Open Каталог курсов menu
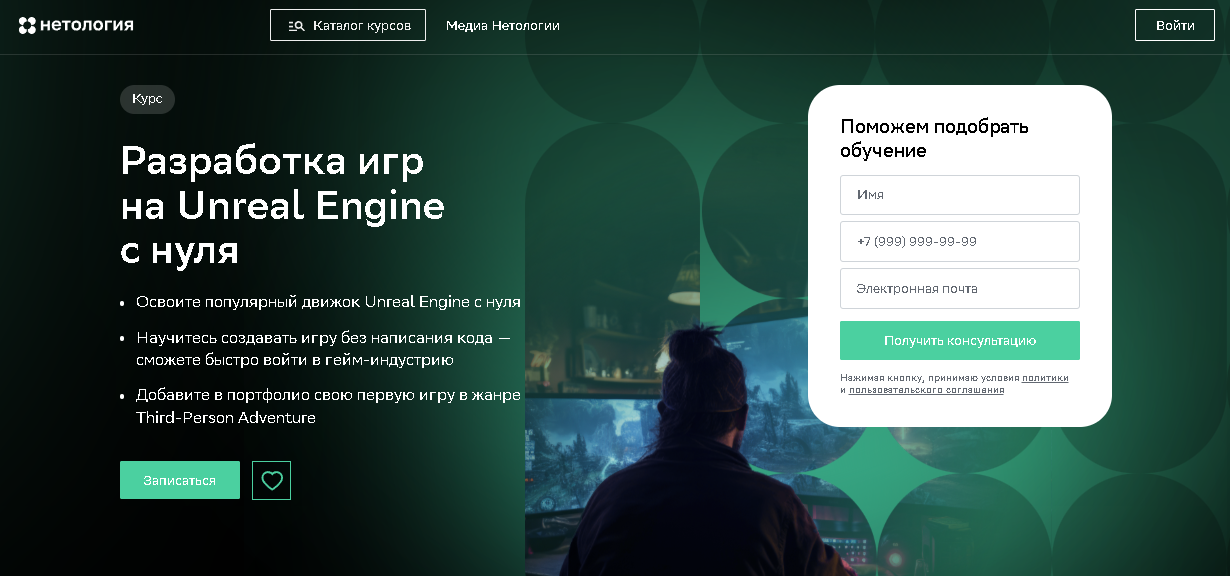1230x576 pixels. [x=348, y=25]
